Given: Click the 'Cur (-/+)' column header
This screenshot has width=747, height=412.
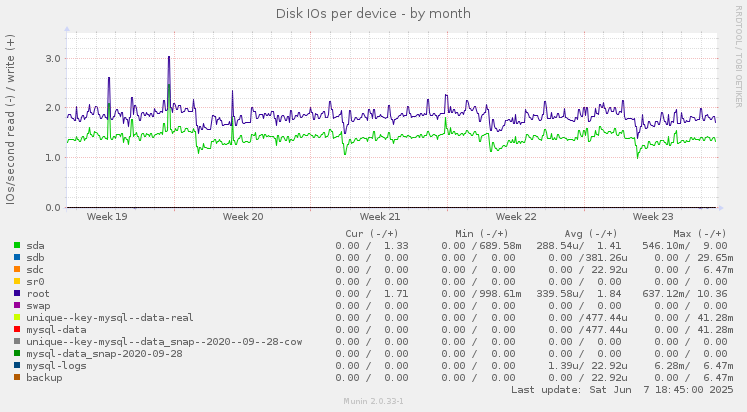Looking at the screenshot, I should click(372, 233).
